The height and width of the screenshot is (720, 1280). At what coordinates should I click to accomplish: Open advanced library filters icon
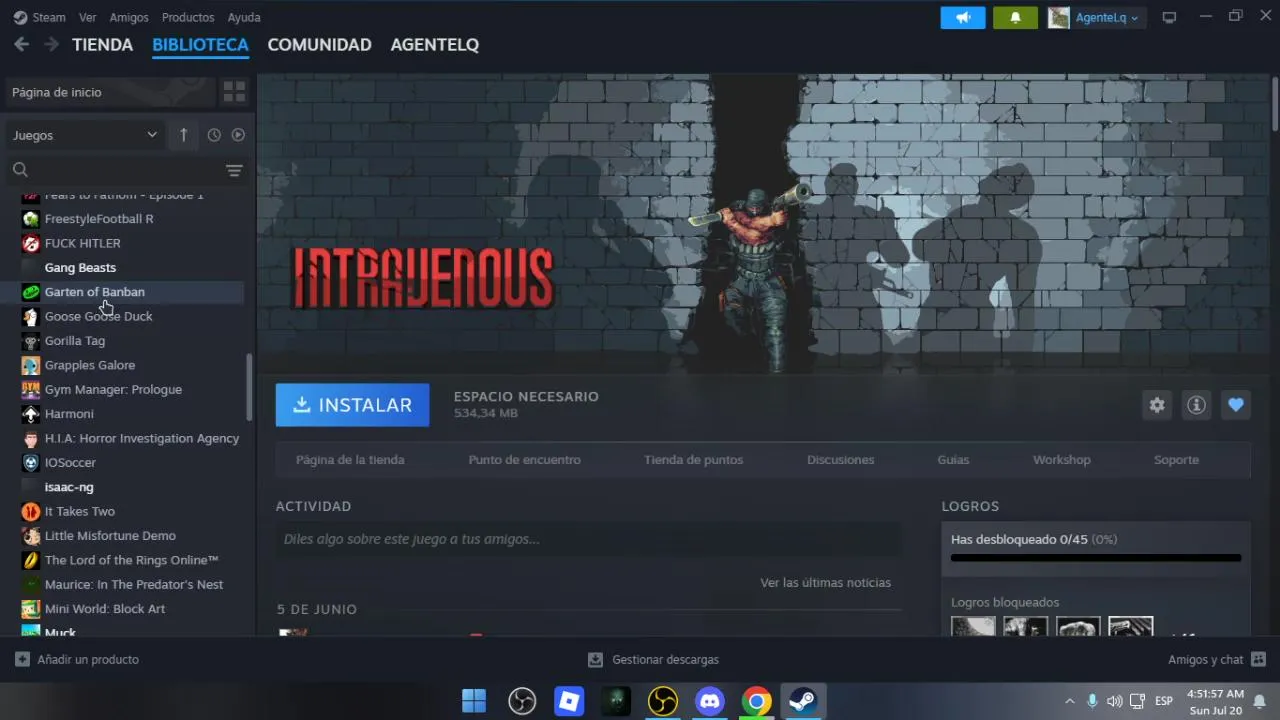pyautogui.click(x=234, y=171)
